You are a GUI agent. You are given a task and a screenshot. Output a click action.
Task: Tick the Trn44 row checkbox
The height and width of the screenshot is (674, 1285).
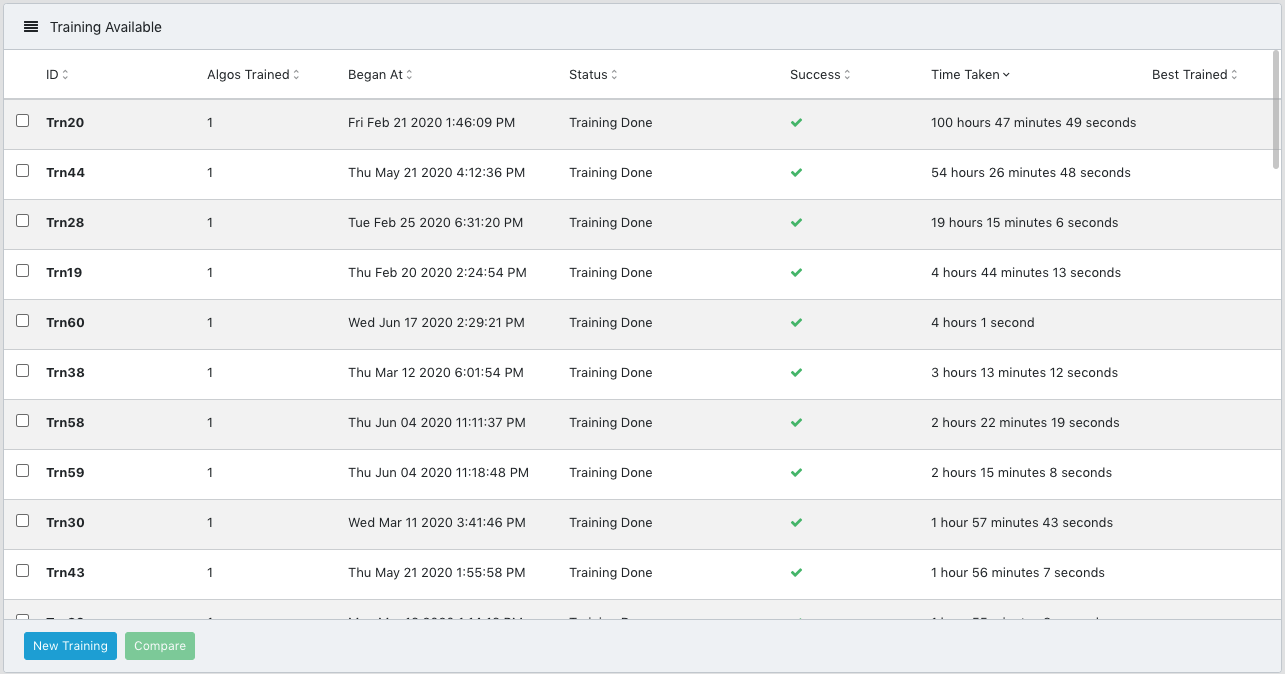pos(23,171)
